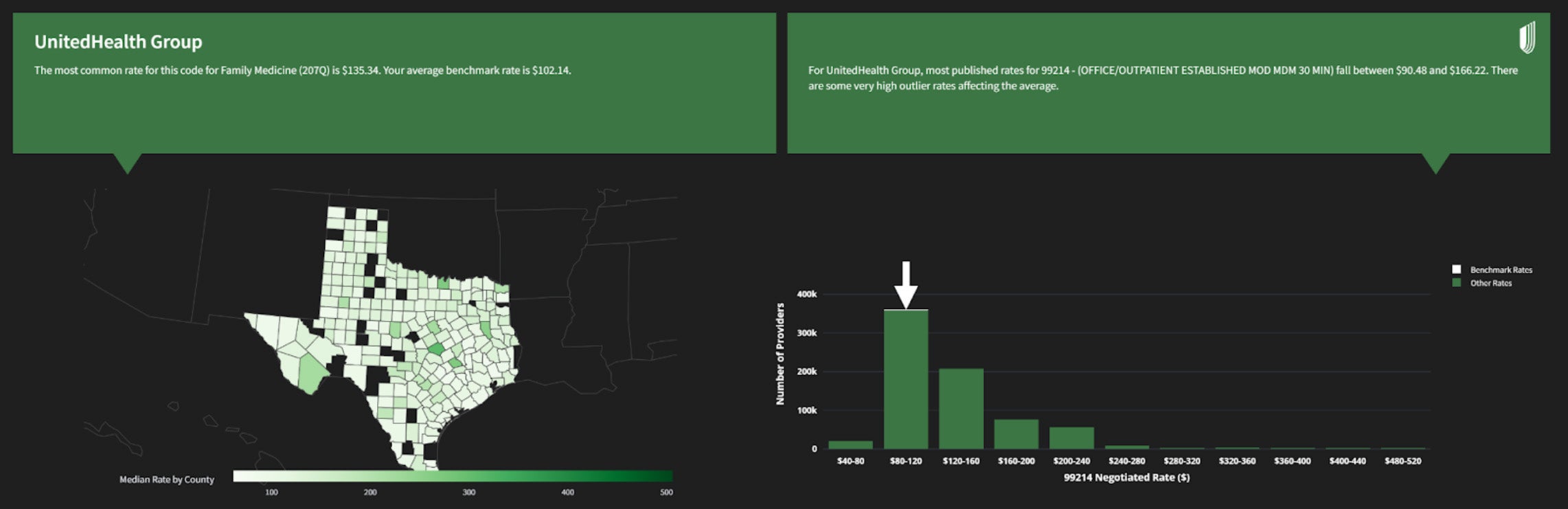This screenshot has height=509, width=1568.
Task: Toggle the Other Rates legend label
Action: pos(1490,283)
